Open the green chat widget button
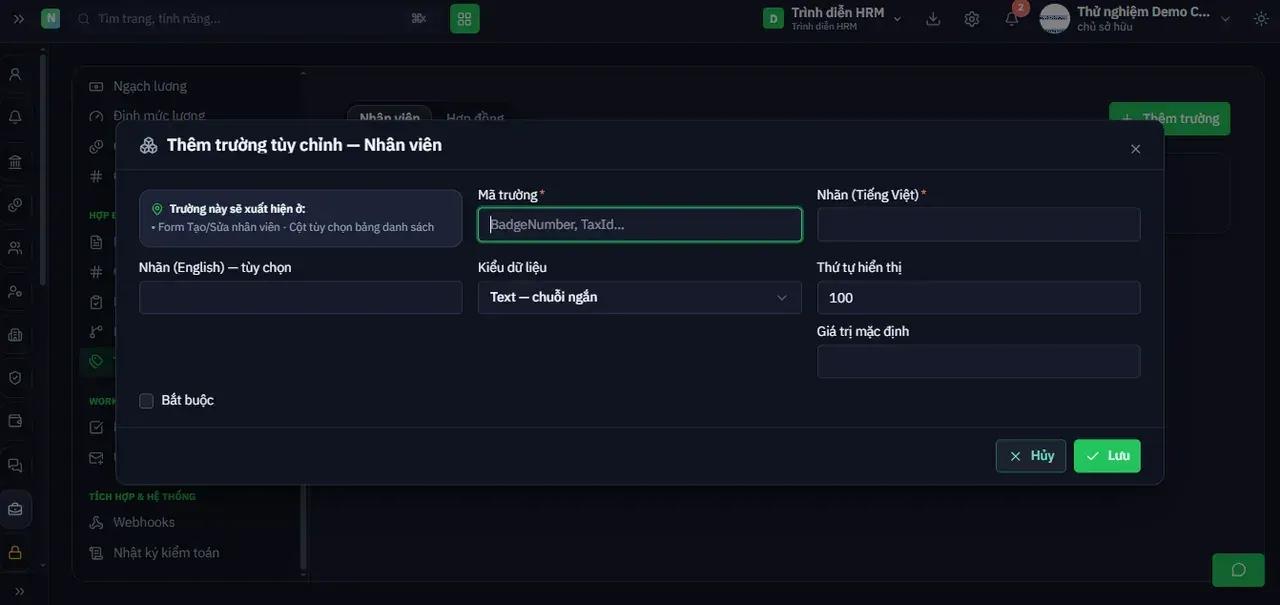The height and width of the screenshot is (605, 1280). (x=1238, y=570)
